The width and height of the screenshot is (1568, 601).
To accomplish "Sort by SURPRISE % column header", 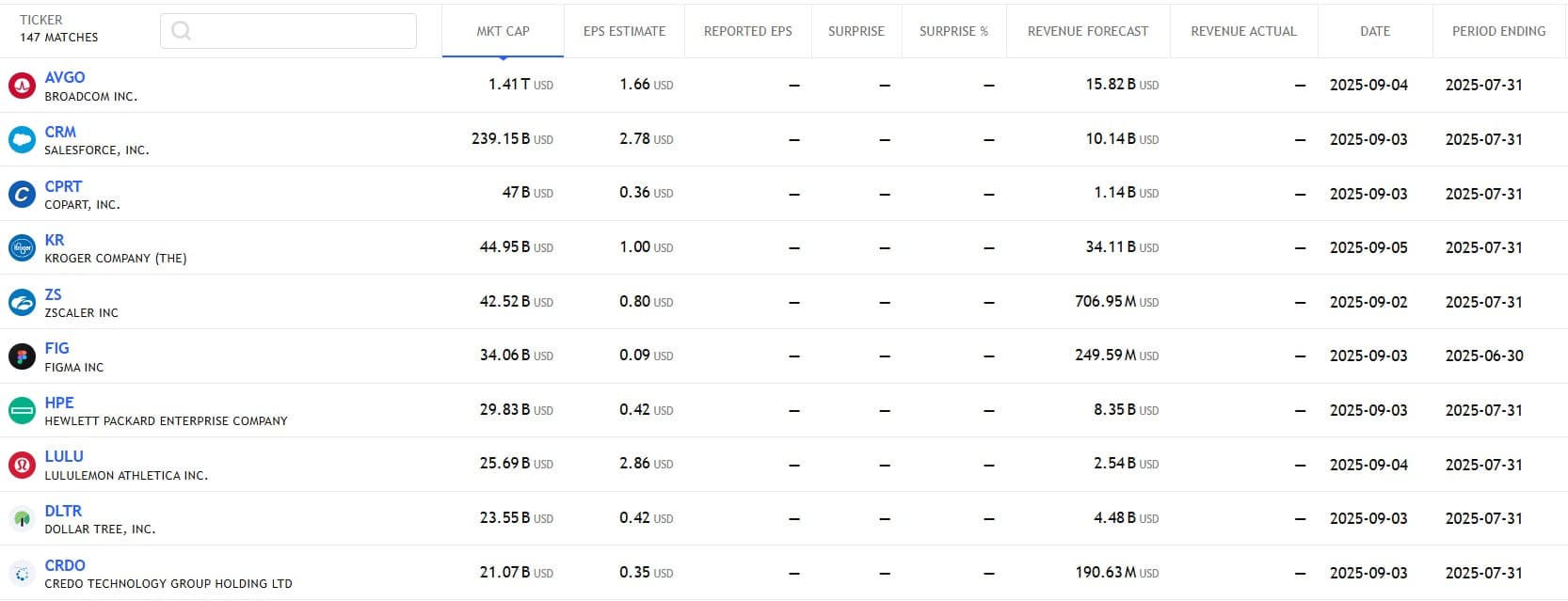I will click(953, 31).
